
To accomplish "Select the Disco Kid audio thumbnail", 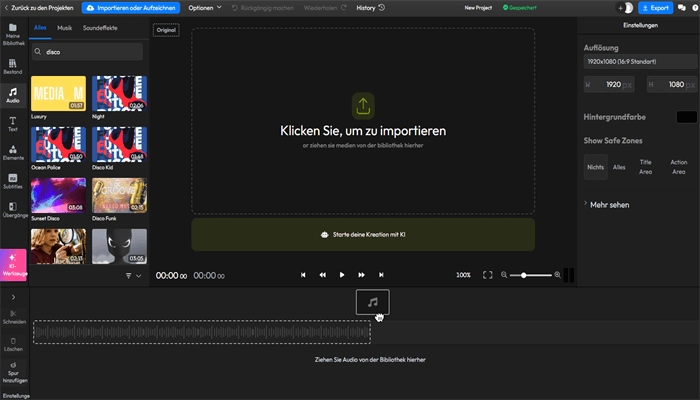I will click(x=119, y=144).
